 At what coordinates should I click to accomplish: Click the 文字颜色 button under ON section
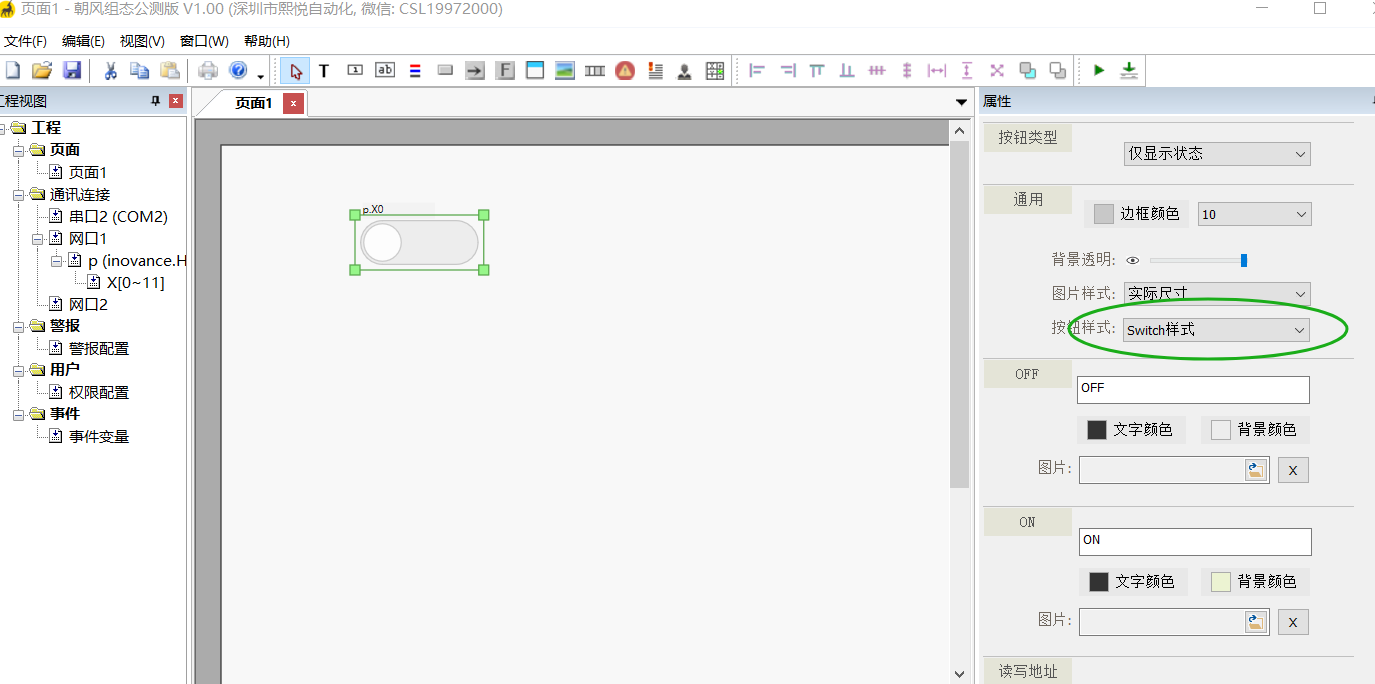(x=1132, y=582)
